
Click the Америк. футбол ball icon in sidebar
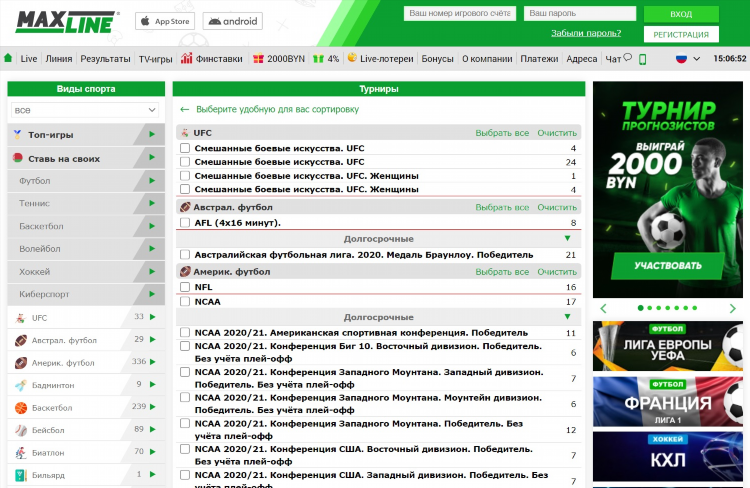21,363
